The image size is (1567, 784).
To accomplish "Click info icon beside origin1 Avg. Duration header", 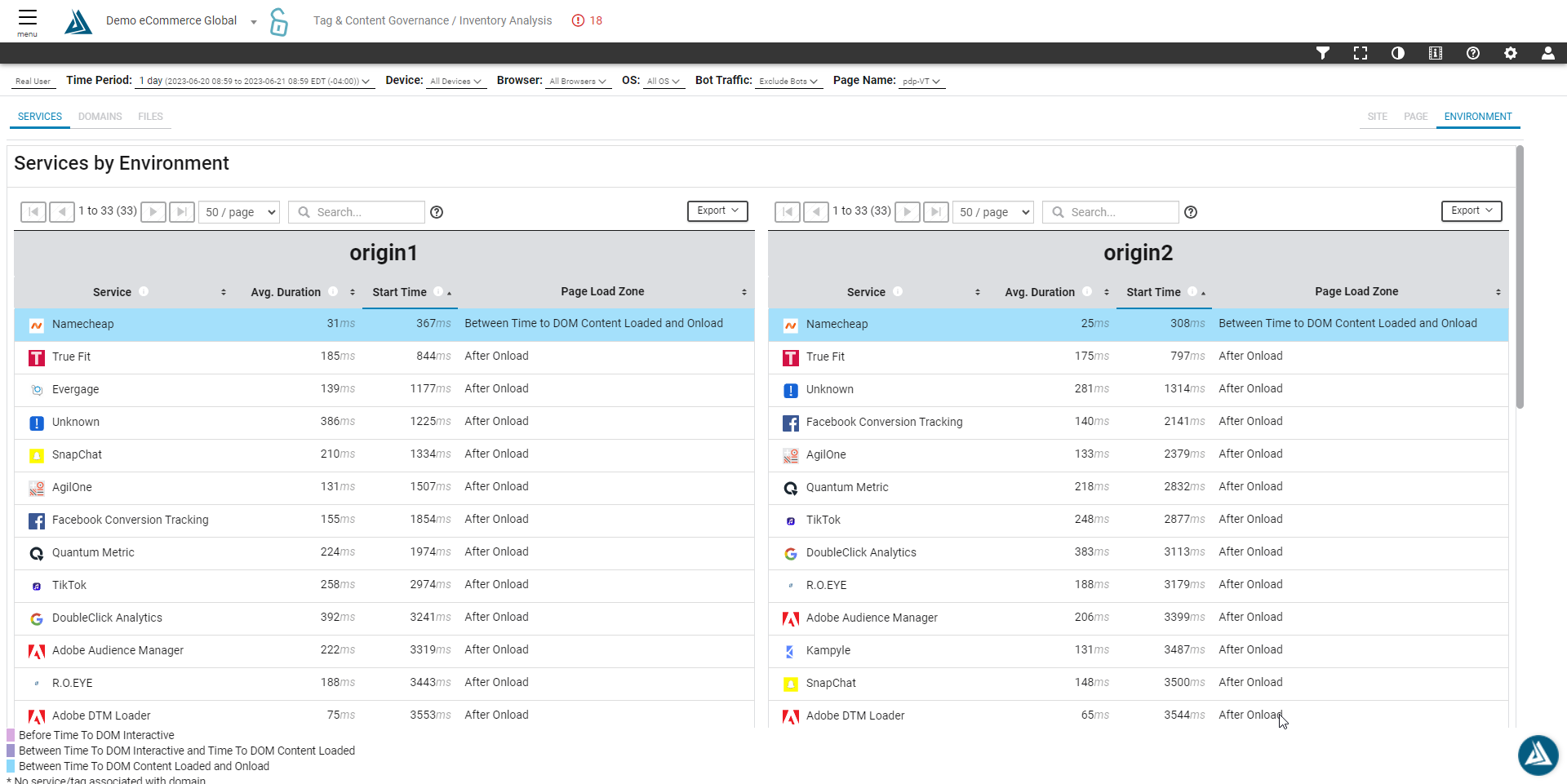I will [333, 291].
